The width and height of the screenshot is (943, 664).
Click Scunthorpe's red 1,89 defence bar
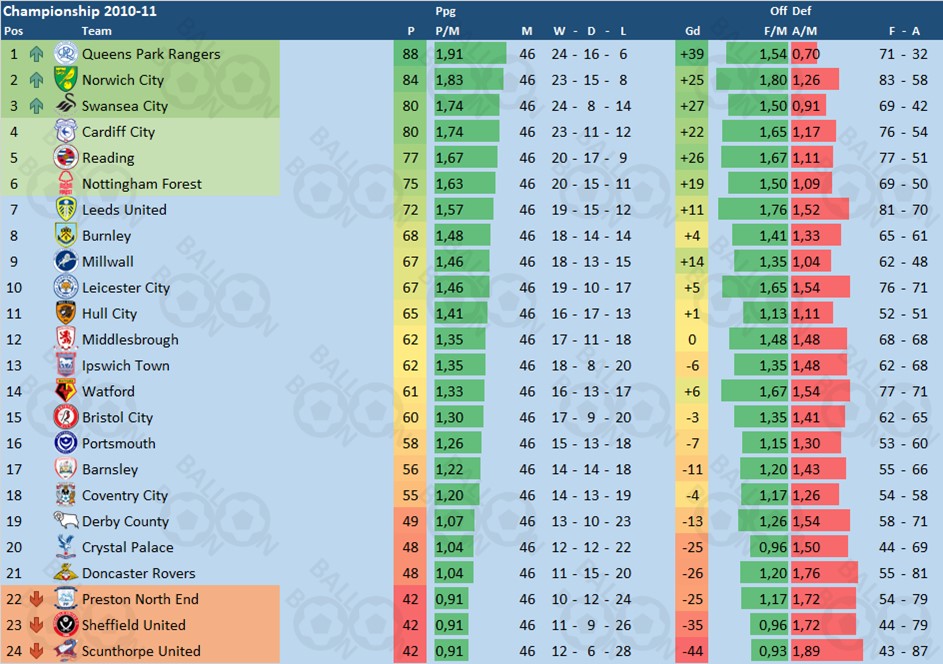826,651
